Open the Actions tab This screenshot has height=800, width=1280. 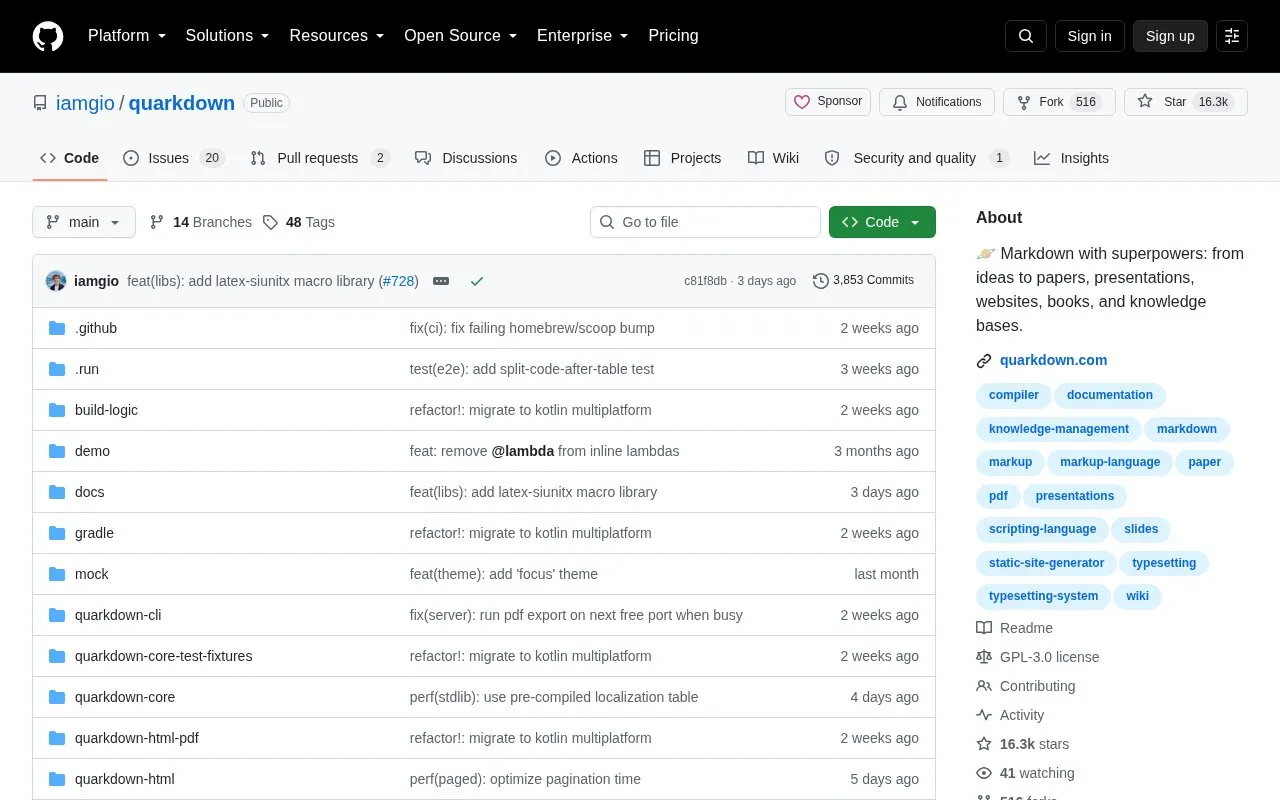(x=581, y=158)
